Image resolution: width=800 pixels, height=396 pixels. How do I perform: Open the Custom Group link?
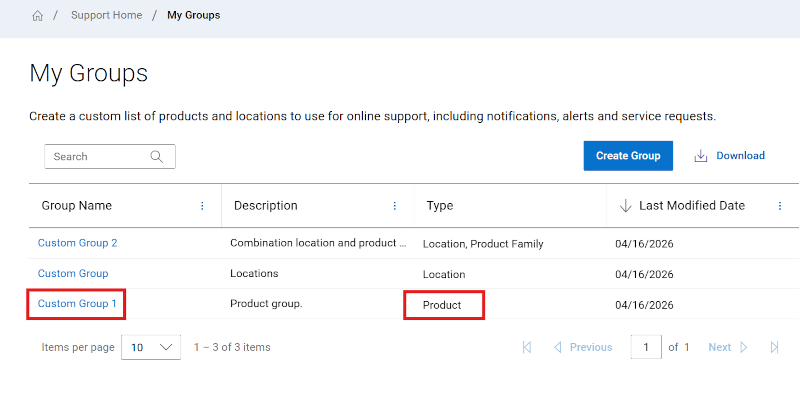pos(73,274)
